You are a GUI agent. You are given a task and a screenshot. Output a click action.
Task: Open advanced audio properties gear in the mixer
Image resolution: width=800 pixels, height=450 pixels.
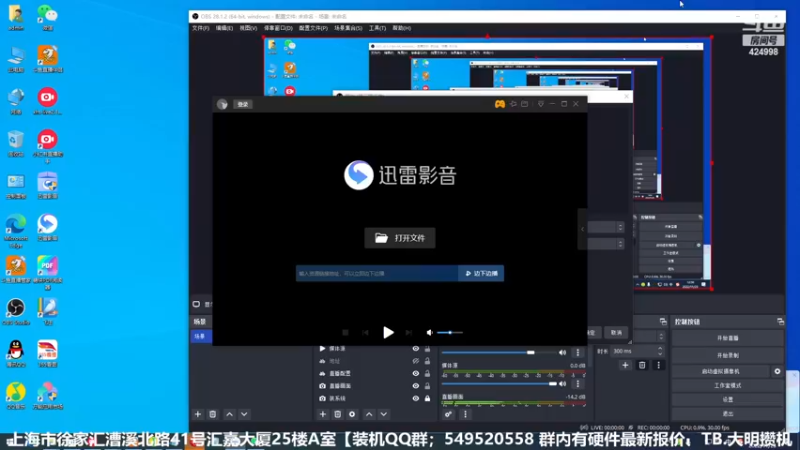tap(448, 414)
